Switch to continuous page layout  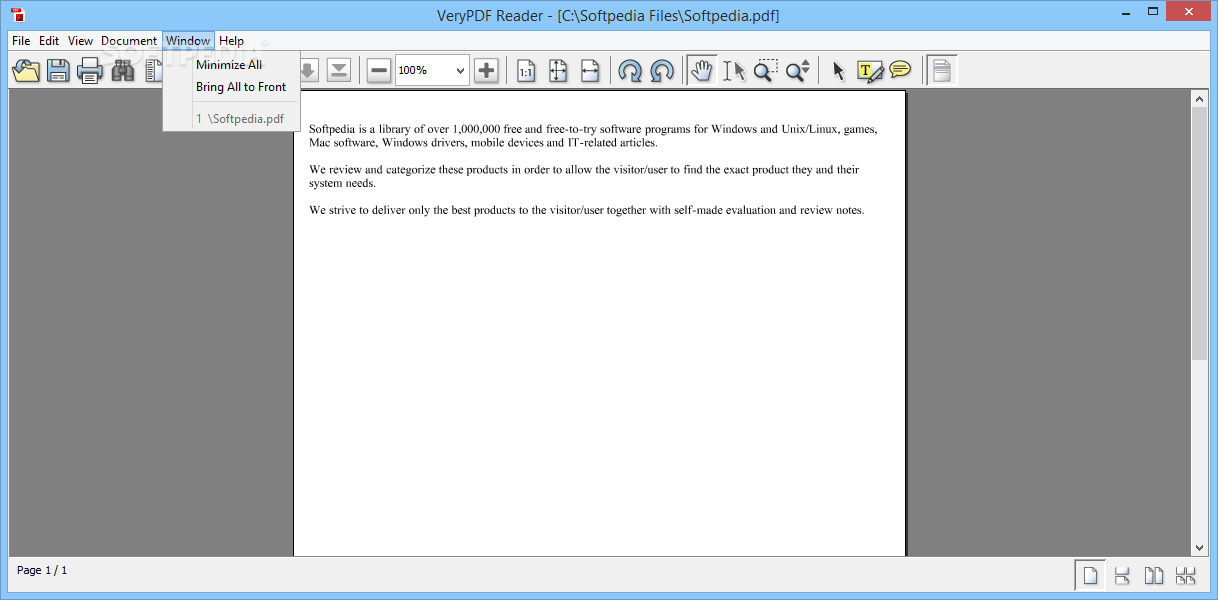click(1122, 575)
